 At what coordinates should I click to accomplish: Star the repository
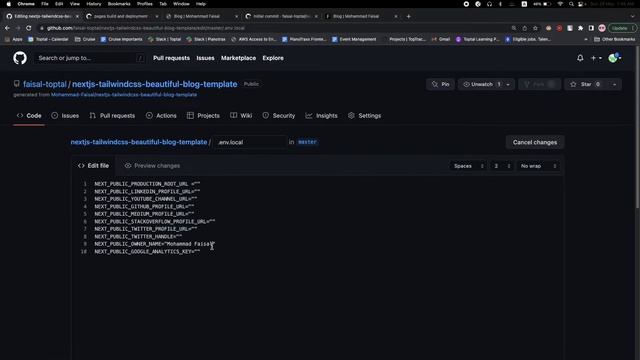coord(585,84)
